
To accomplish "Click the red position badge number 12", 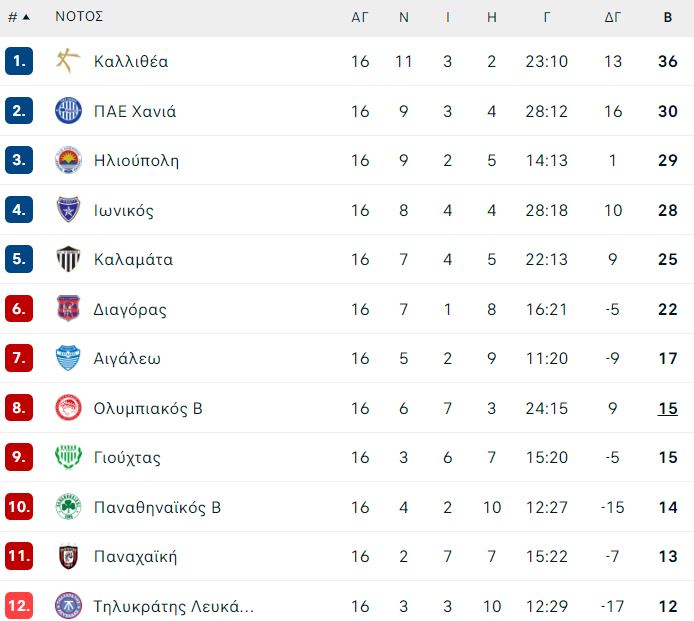I will [19, 606].
